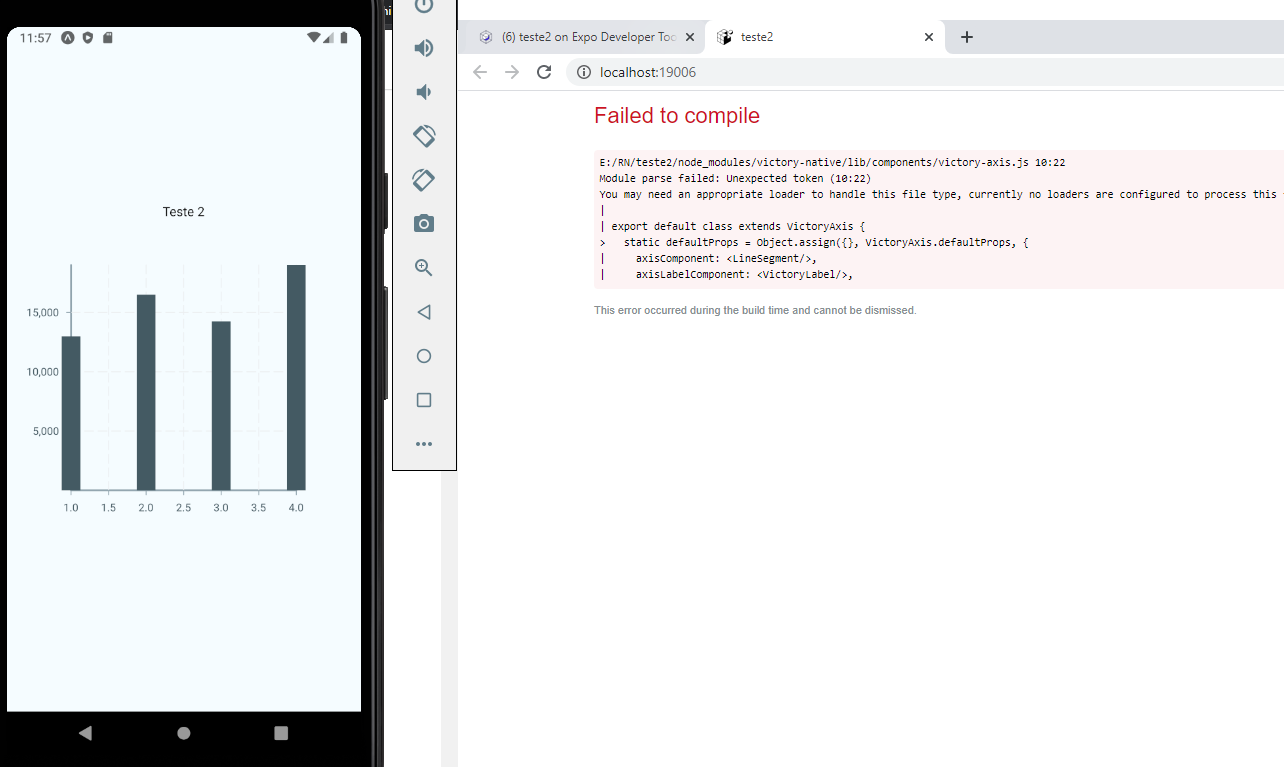The image size is (1284, 767).
Task: Close the Expo Developer Tools tab
Action: tap(690, 37)
